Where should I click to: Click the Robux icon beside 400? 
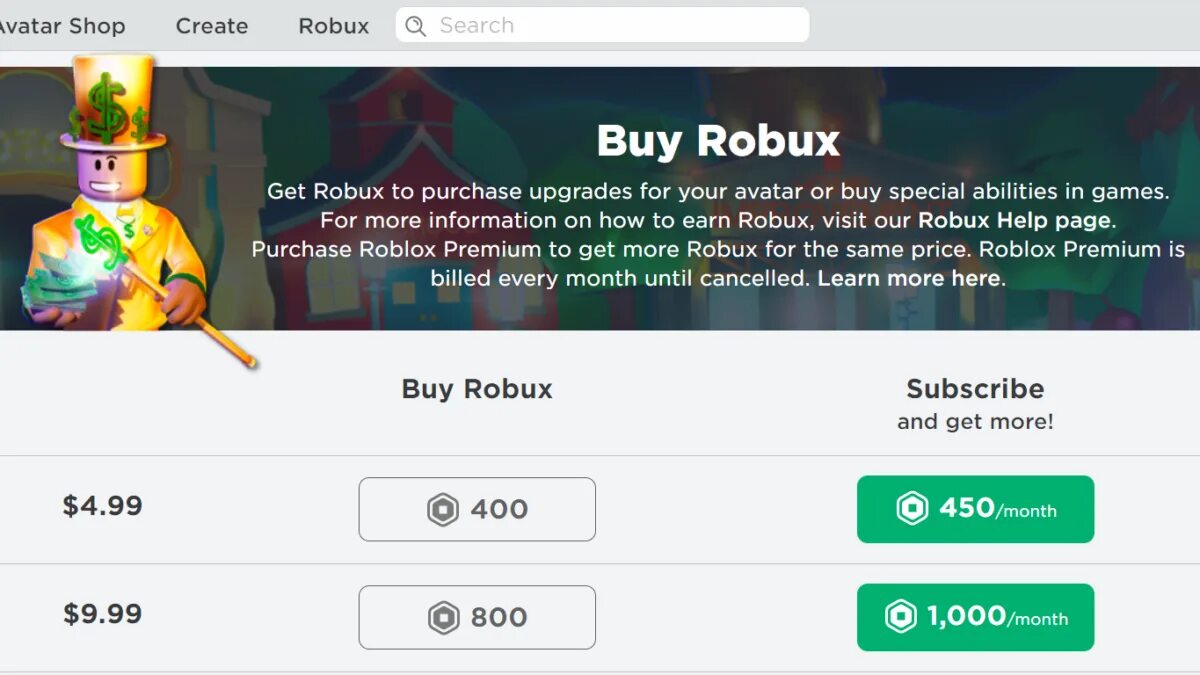443,510
